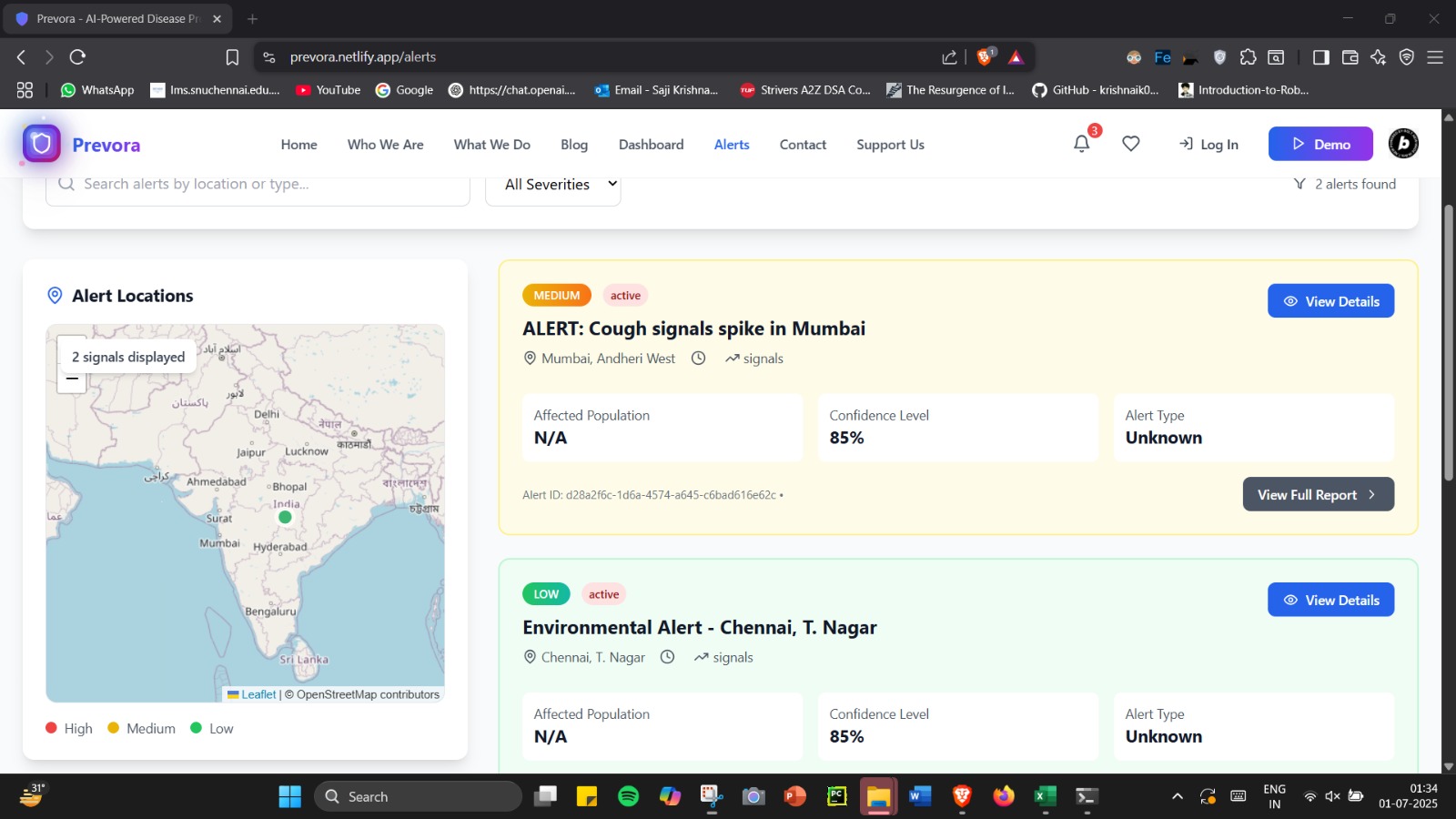Open Spotify from the taskbar
1456x819 pixels.
tap(628, 796)
